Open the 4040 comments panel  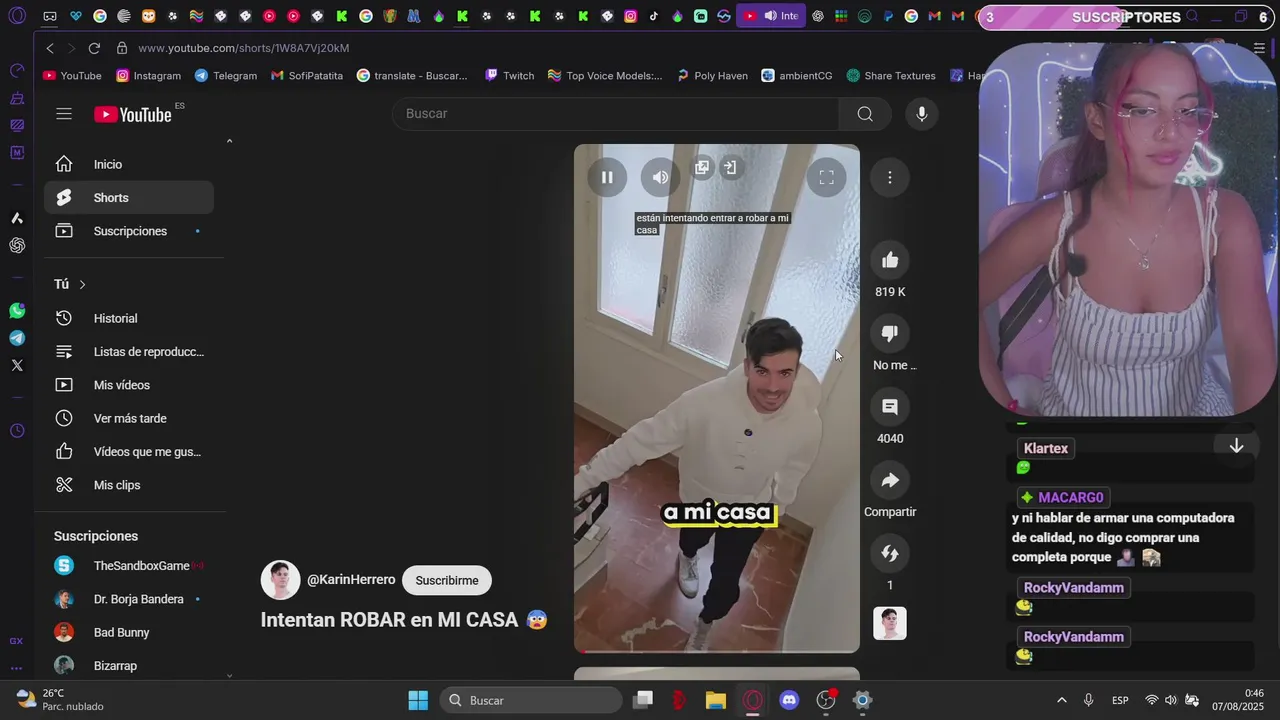point(890,407)
